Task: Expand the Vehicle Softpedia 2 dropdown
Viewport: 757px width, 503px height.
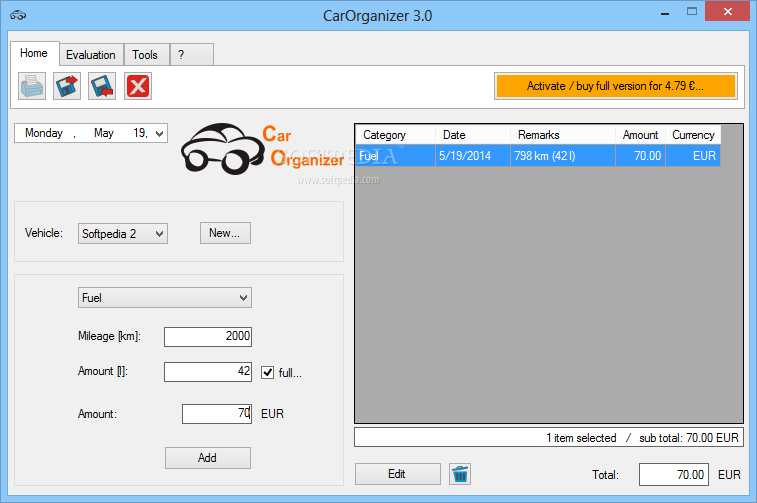Action: click(x=160, y=234)
